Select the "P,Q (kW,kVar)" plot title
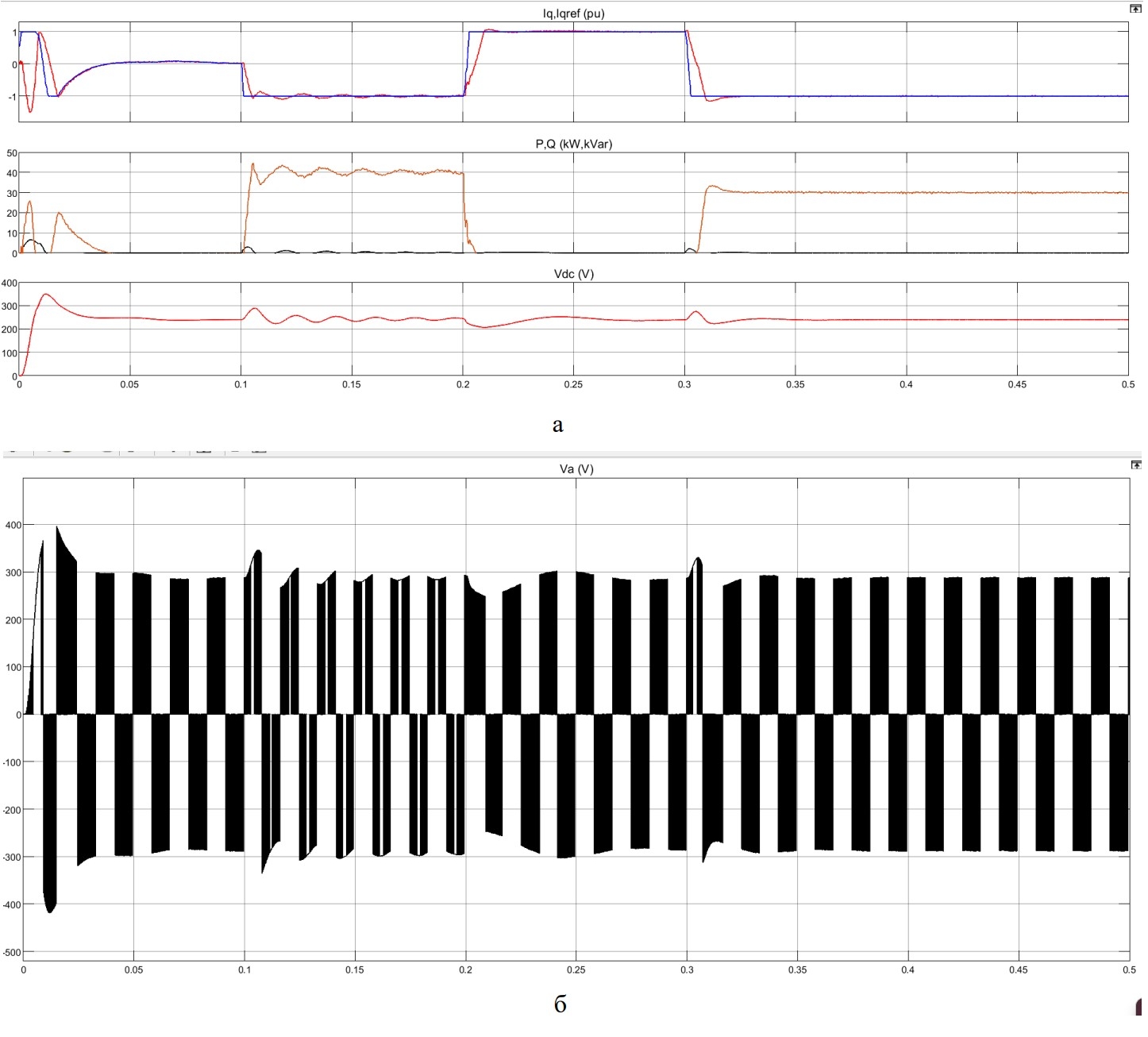The image size is (1148, 1037). pos(573,144)
